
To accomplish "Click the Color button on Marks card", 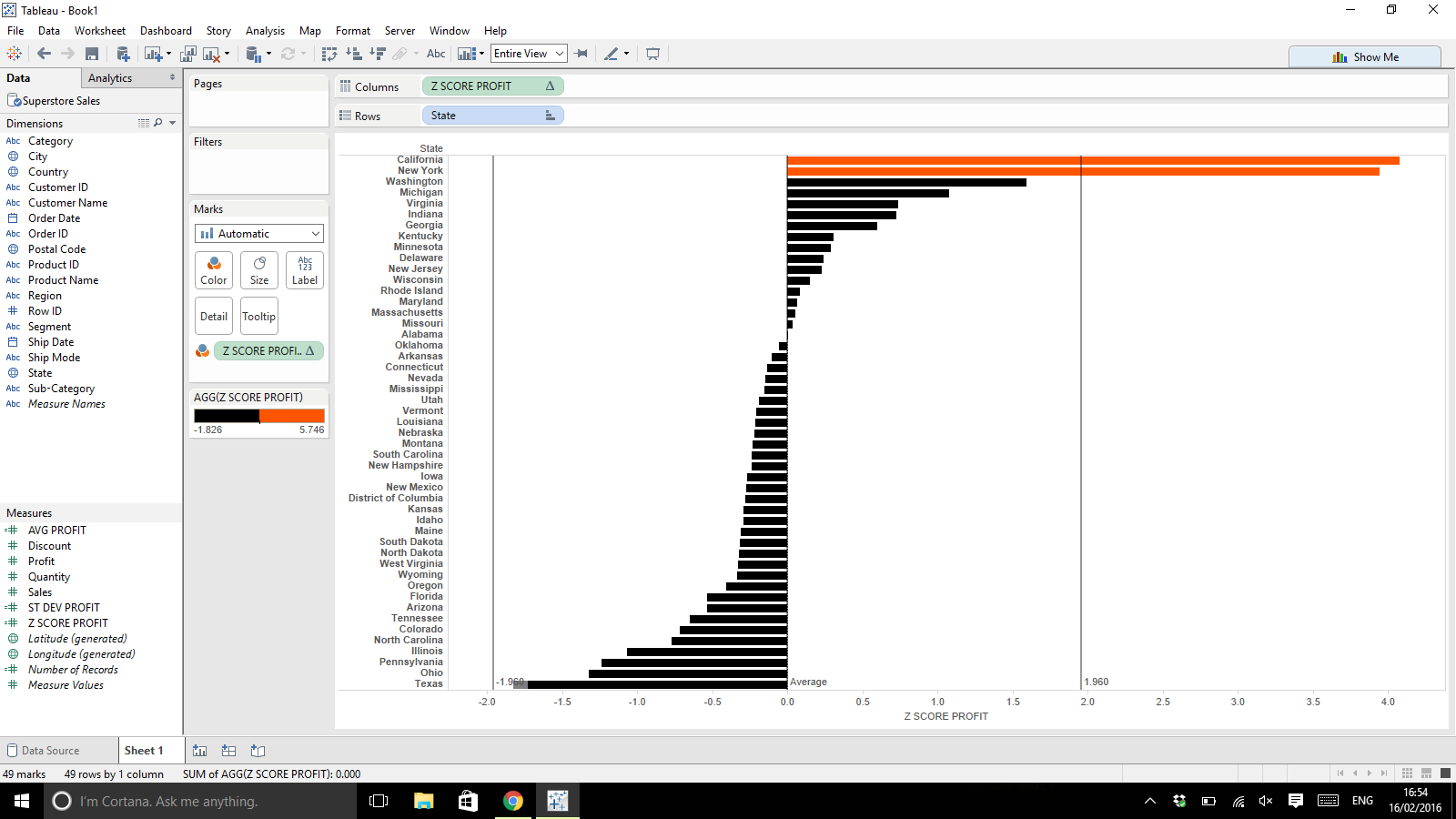I will (214, 270).
